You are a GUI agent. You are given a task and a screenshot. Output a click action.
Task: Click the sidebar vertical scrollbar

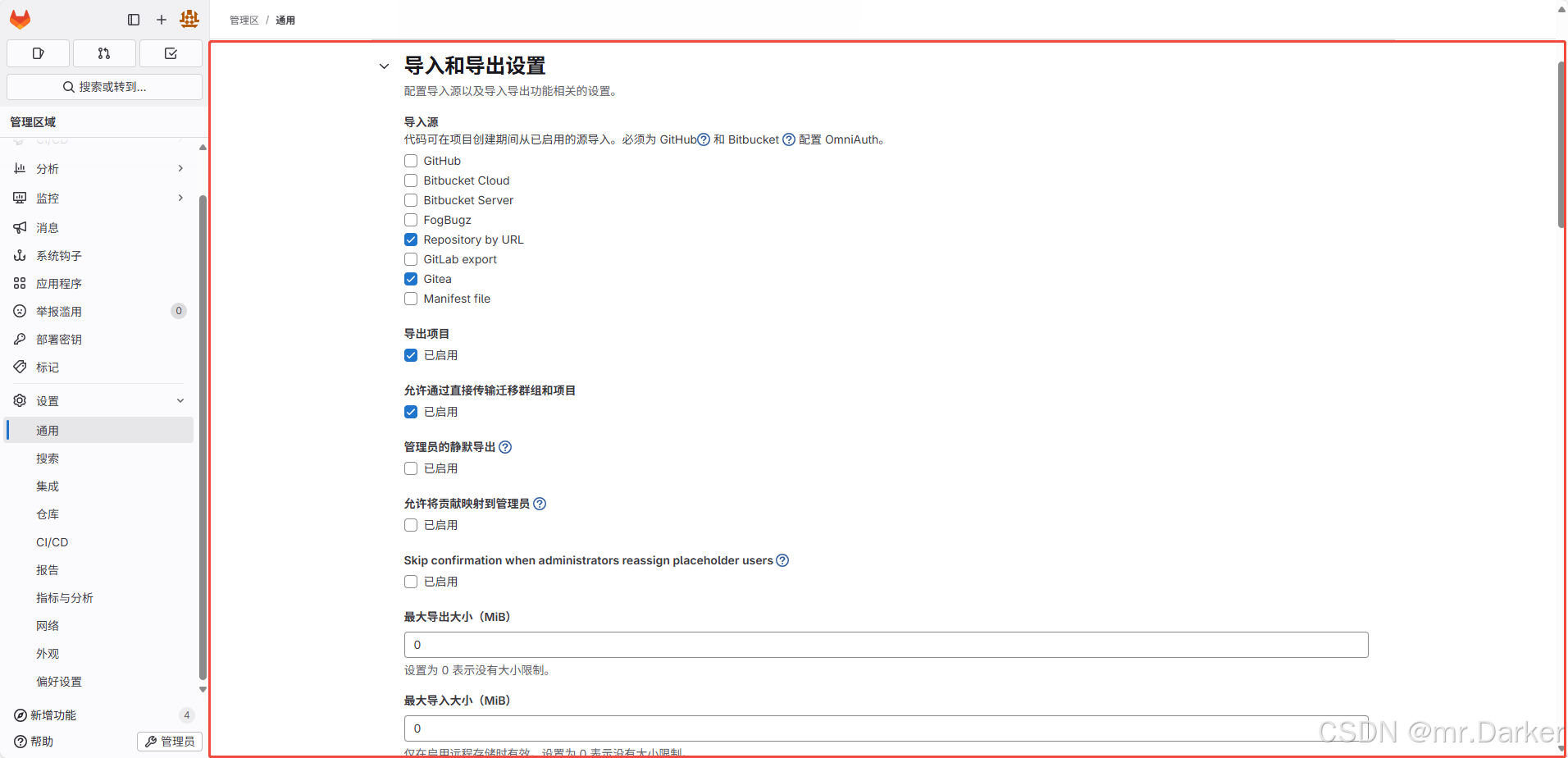(x=203, y=436)
